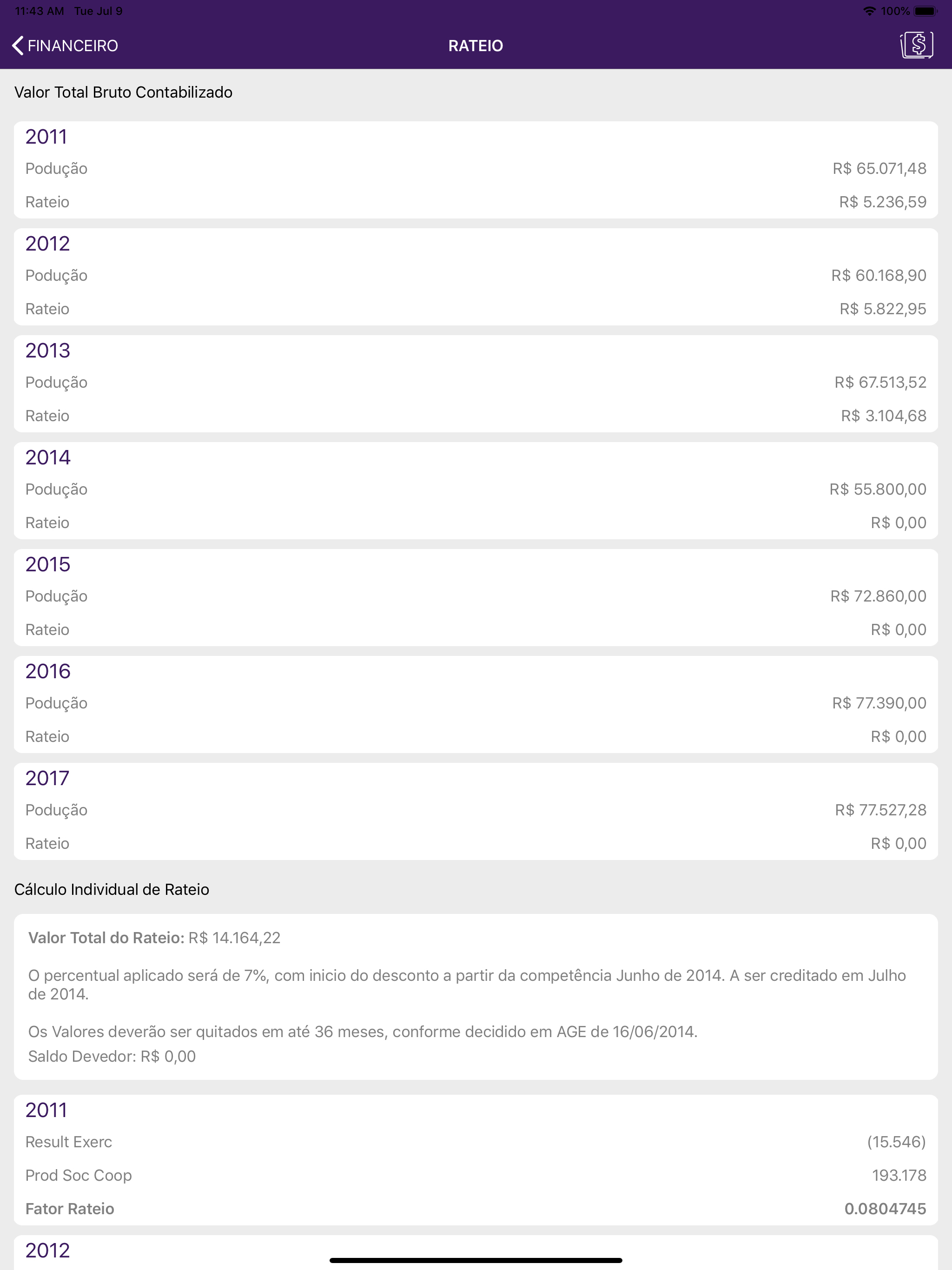
Task: Tap the 2015 year card heading
Action: tap(48, 564)
